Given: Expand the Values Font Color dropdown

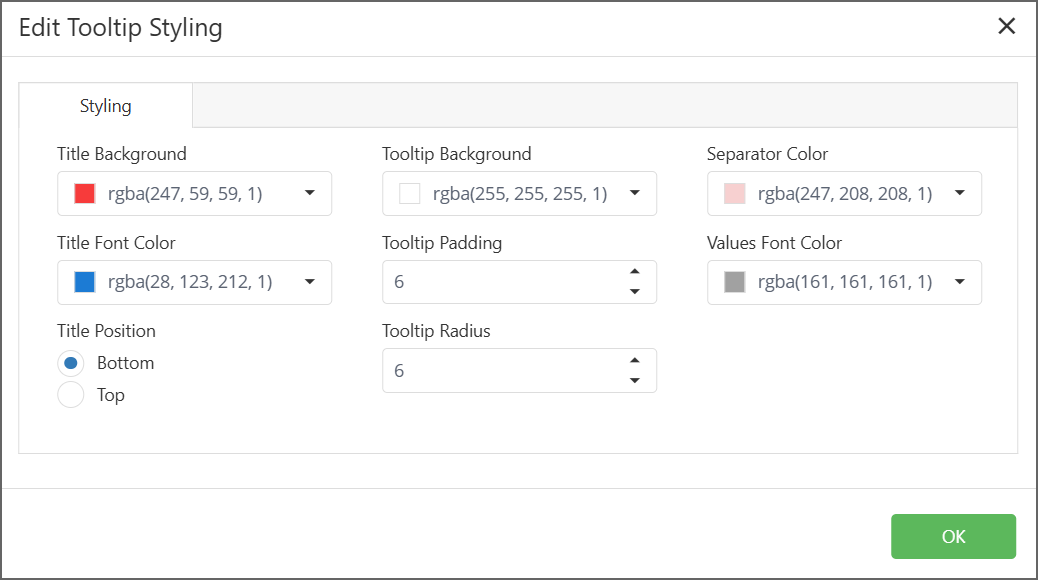Looking at the screenshot, I should 960,282.
